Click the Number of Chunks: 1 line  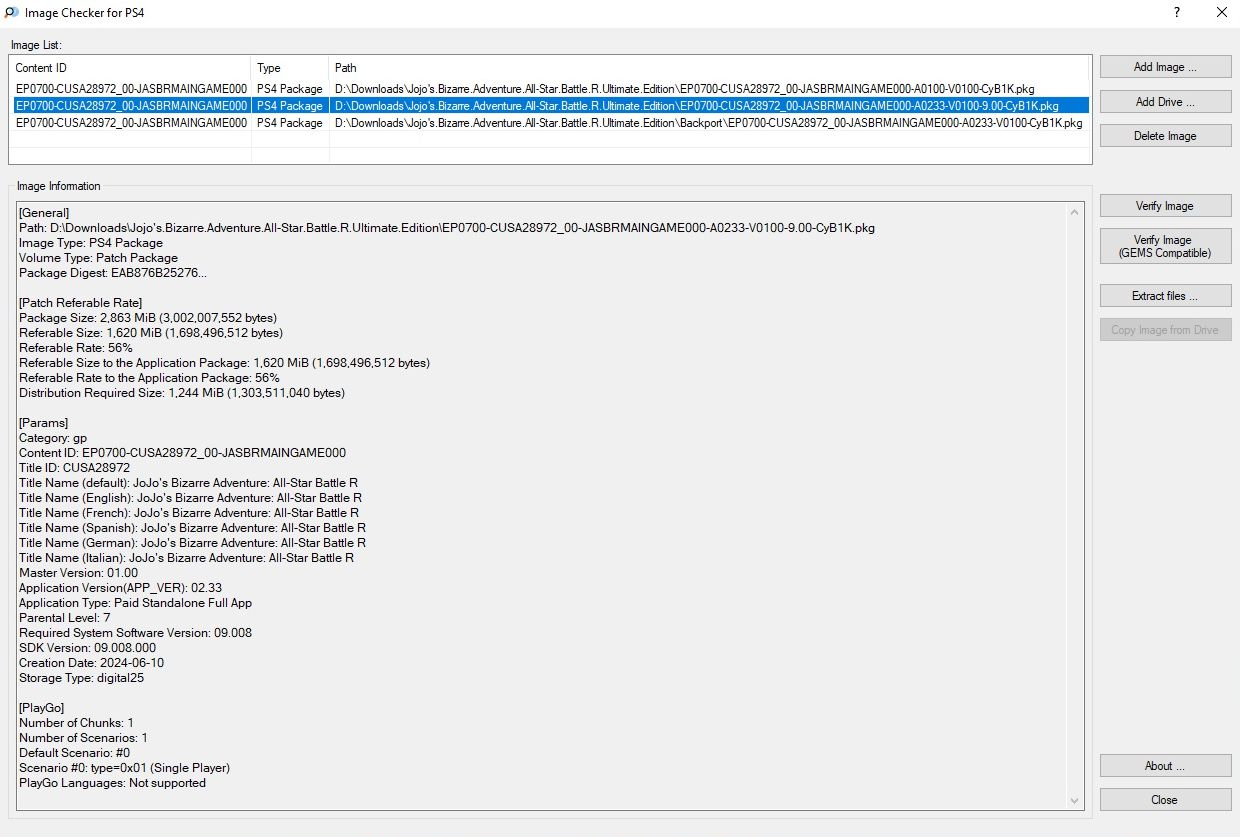76,723
